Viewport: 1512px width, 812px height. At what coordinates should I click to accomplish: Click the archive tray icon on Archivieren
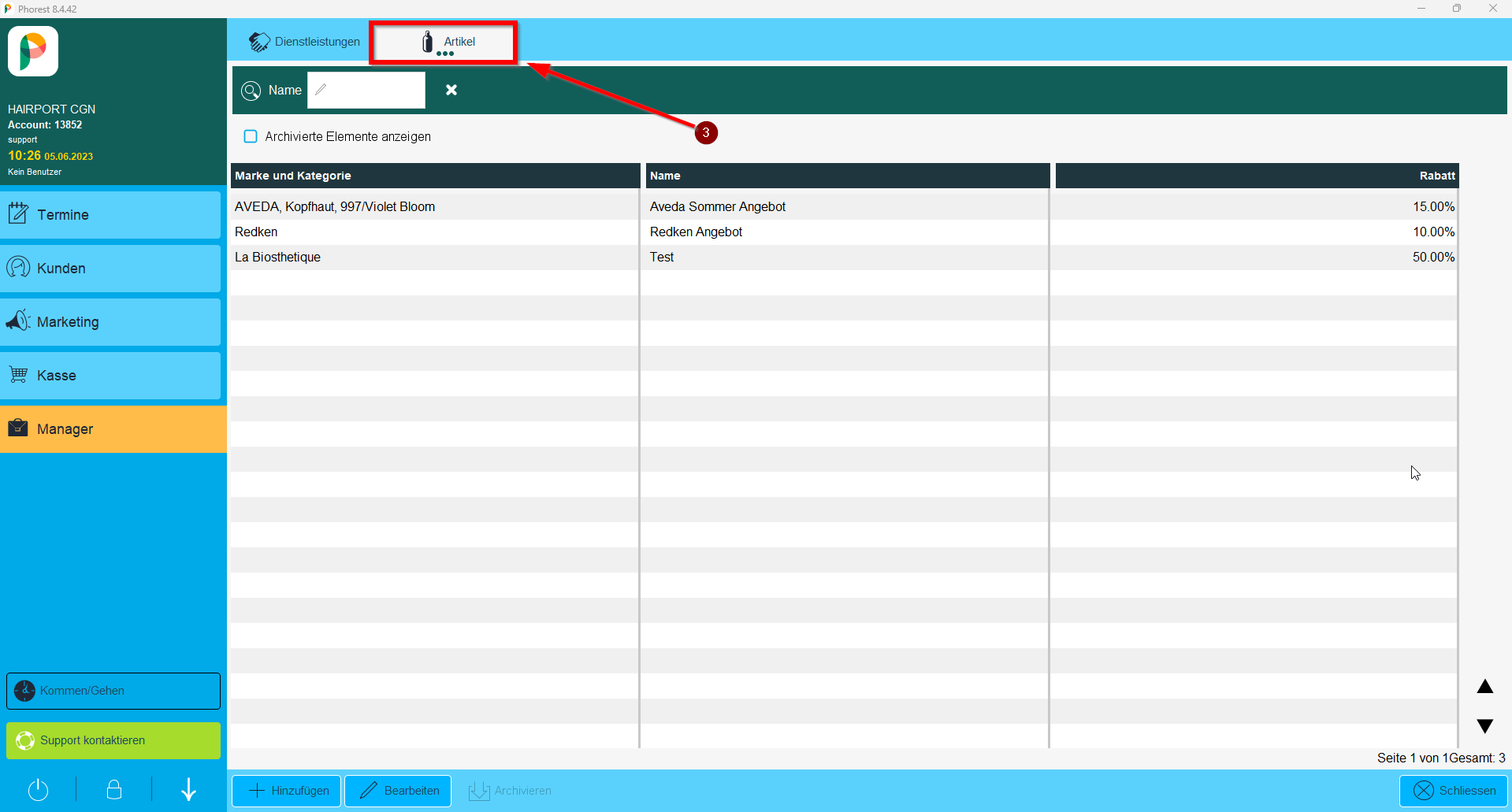479,791
